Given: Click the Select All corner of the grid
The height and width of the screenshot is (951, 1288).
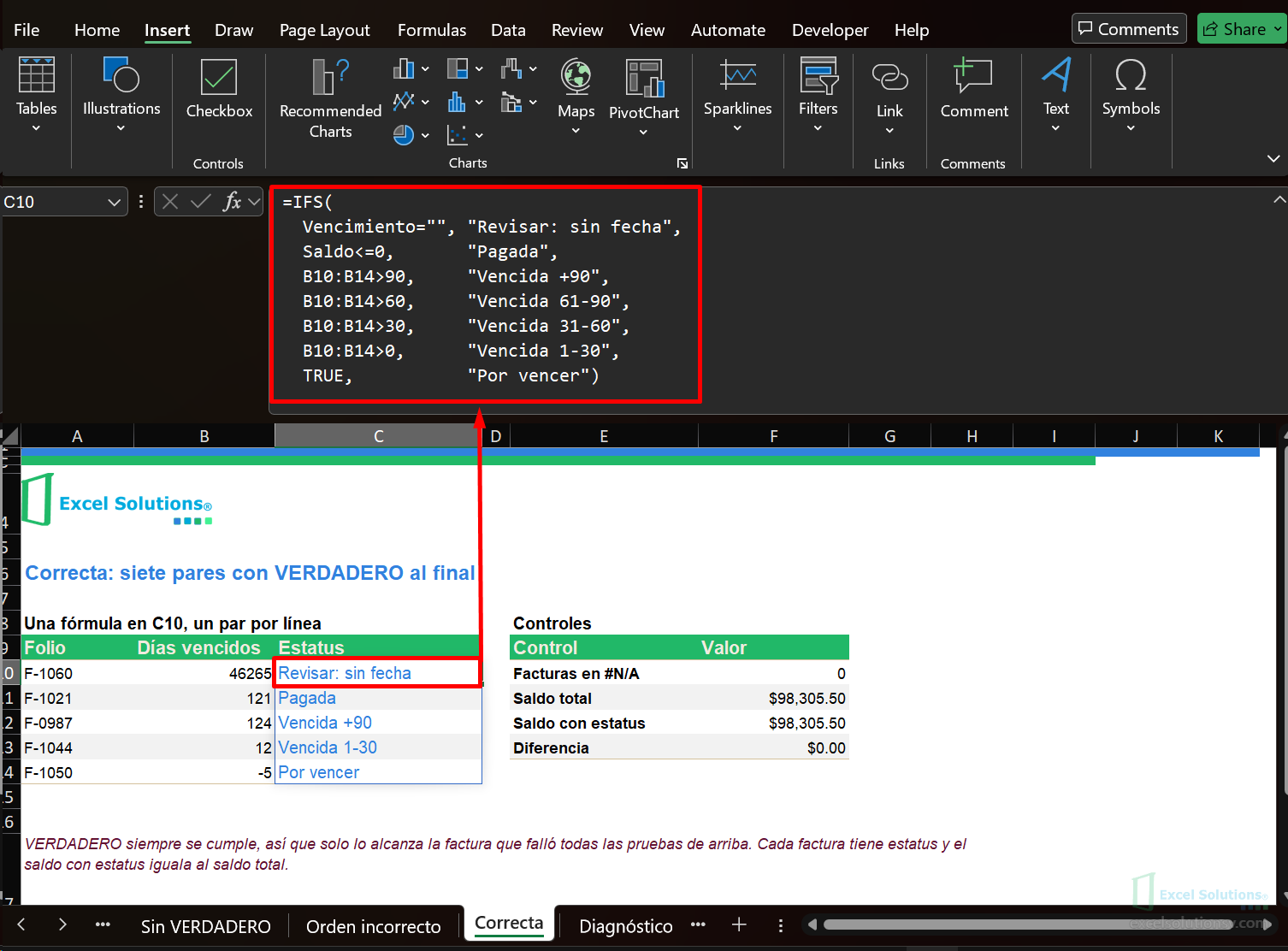Looking at the screenshot, I should click(x=10, y=436).
